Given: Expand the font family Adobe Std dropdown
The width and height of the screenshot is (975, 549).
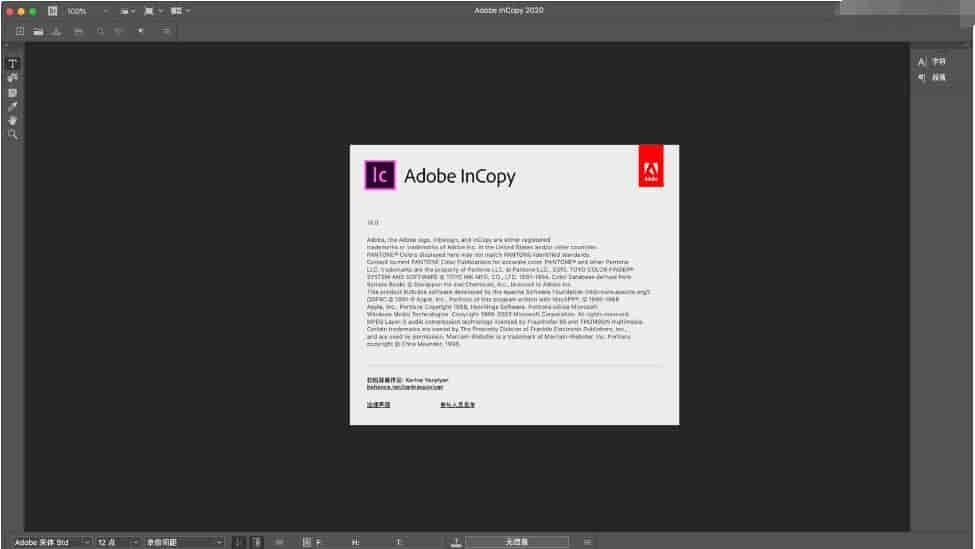Looking at the screenshot, I should point(86,542).
